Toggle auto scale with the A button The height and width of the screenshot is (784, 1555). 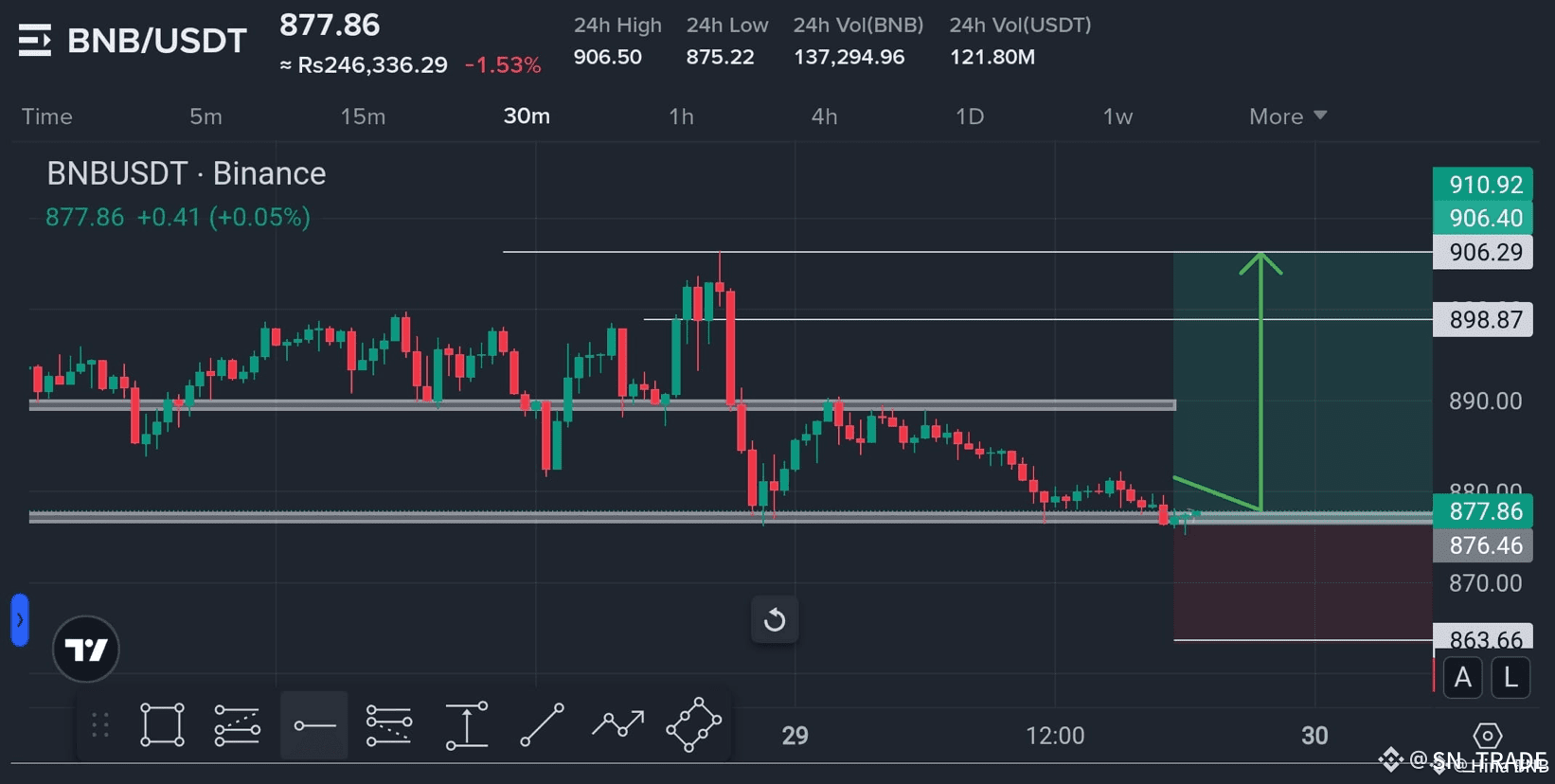pyautogui.click(x=1463, y=678)
